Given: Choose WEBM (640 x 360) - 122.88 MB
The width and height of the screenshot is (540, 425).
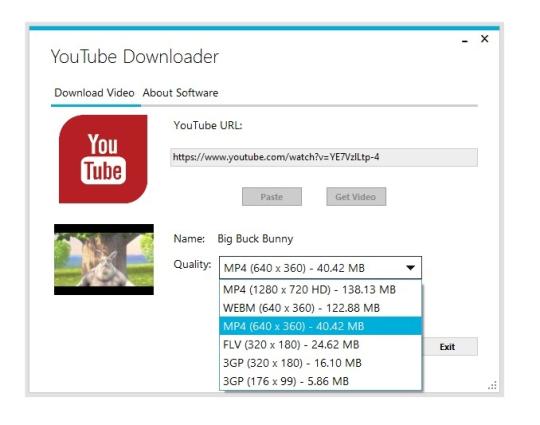Looking at the screenshot, I should coord(320,308).
